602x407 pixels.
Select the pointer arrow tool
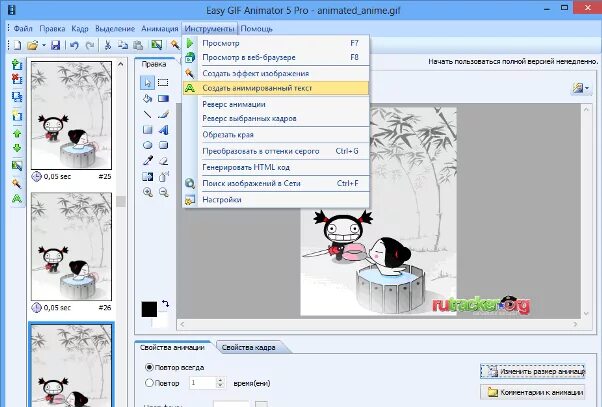coord(147,83)
